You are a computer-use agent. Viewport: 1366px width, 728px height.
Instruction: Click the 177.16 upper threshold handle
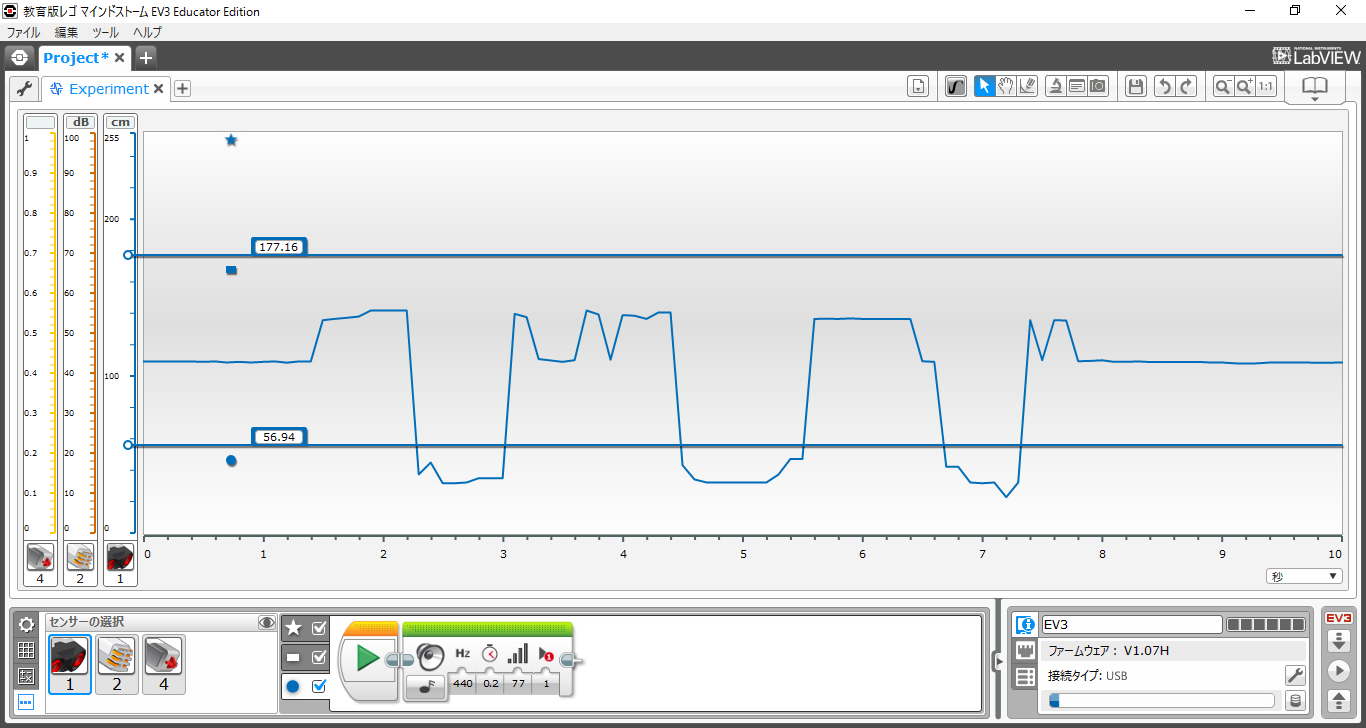128,255
